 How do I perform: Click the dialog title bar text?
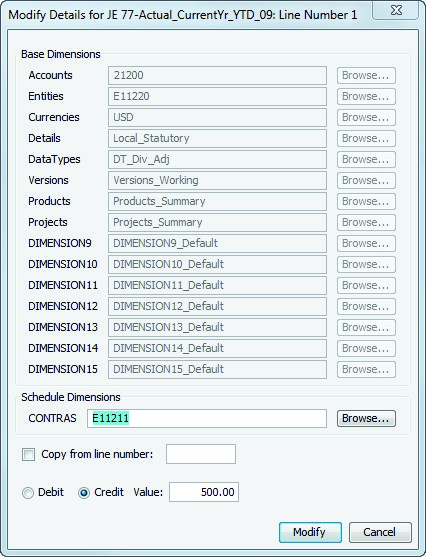click(x=183, y=15)
